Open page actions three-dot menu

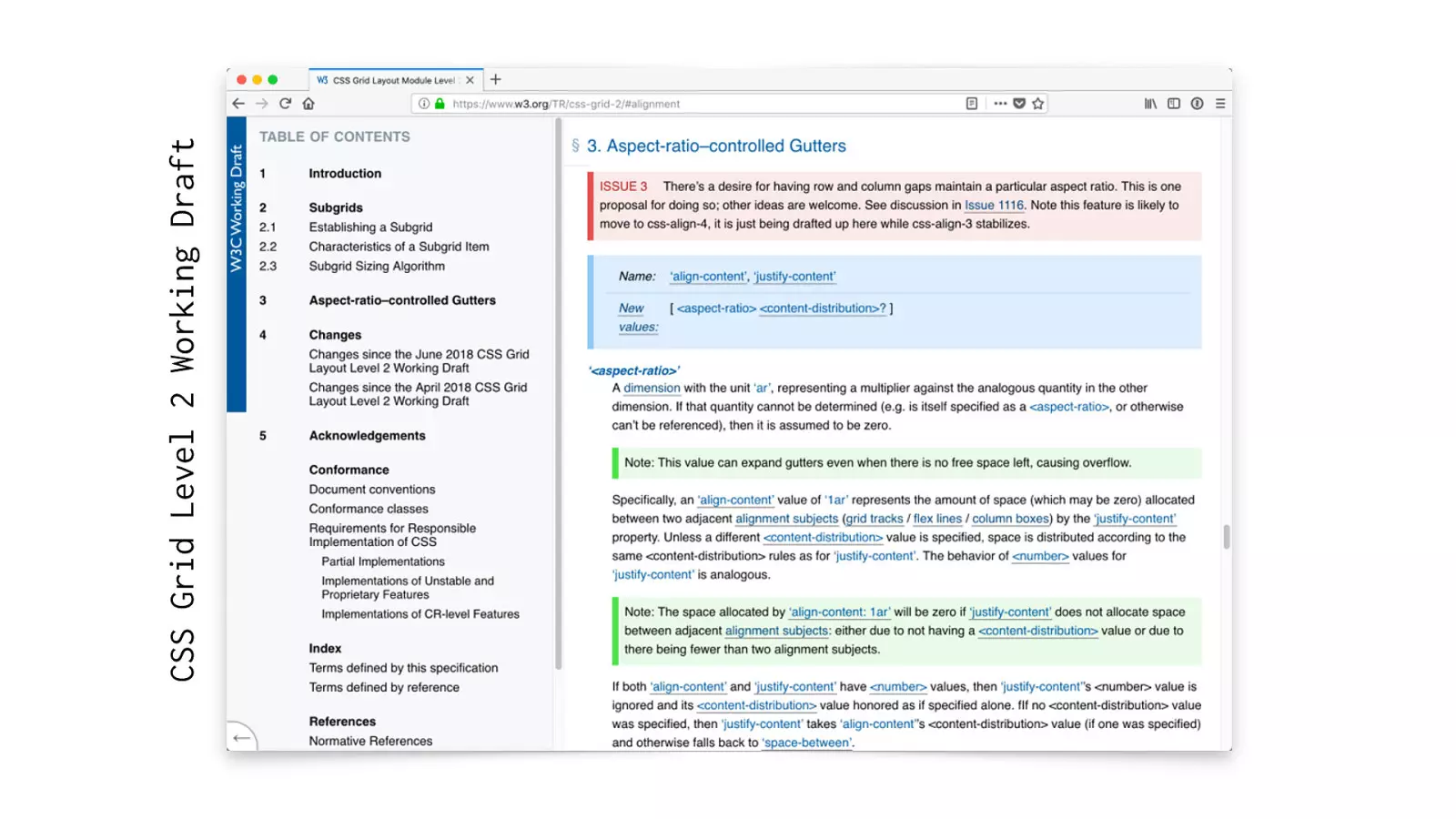tap(1000, 104)
